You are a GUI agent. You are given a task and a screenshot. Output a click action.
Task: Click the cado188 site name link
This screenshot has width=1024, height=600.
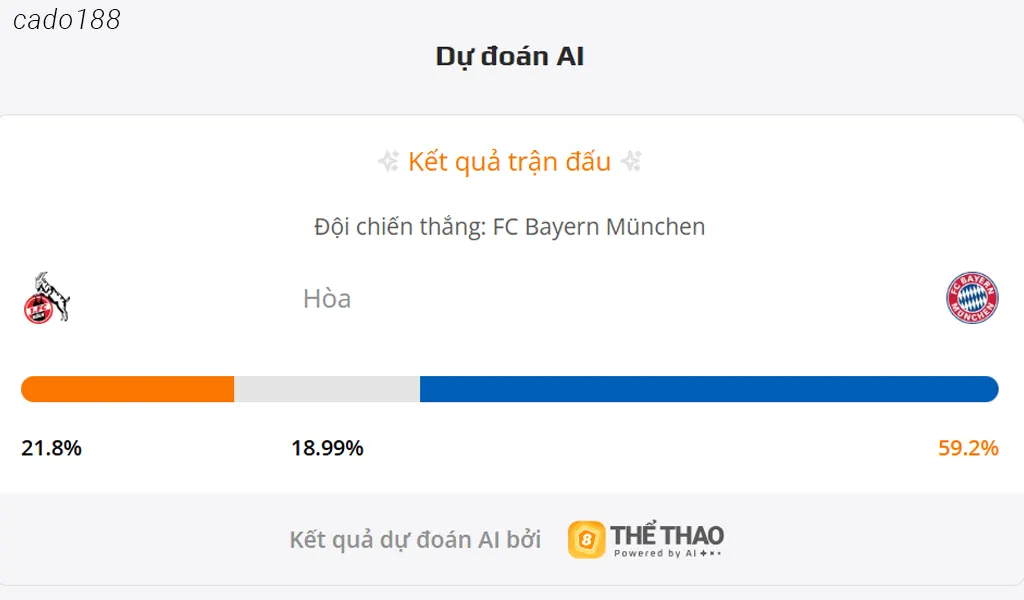pyautogui.click(x=68, y=19)
